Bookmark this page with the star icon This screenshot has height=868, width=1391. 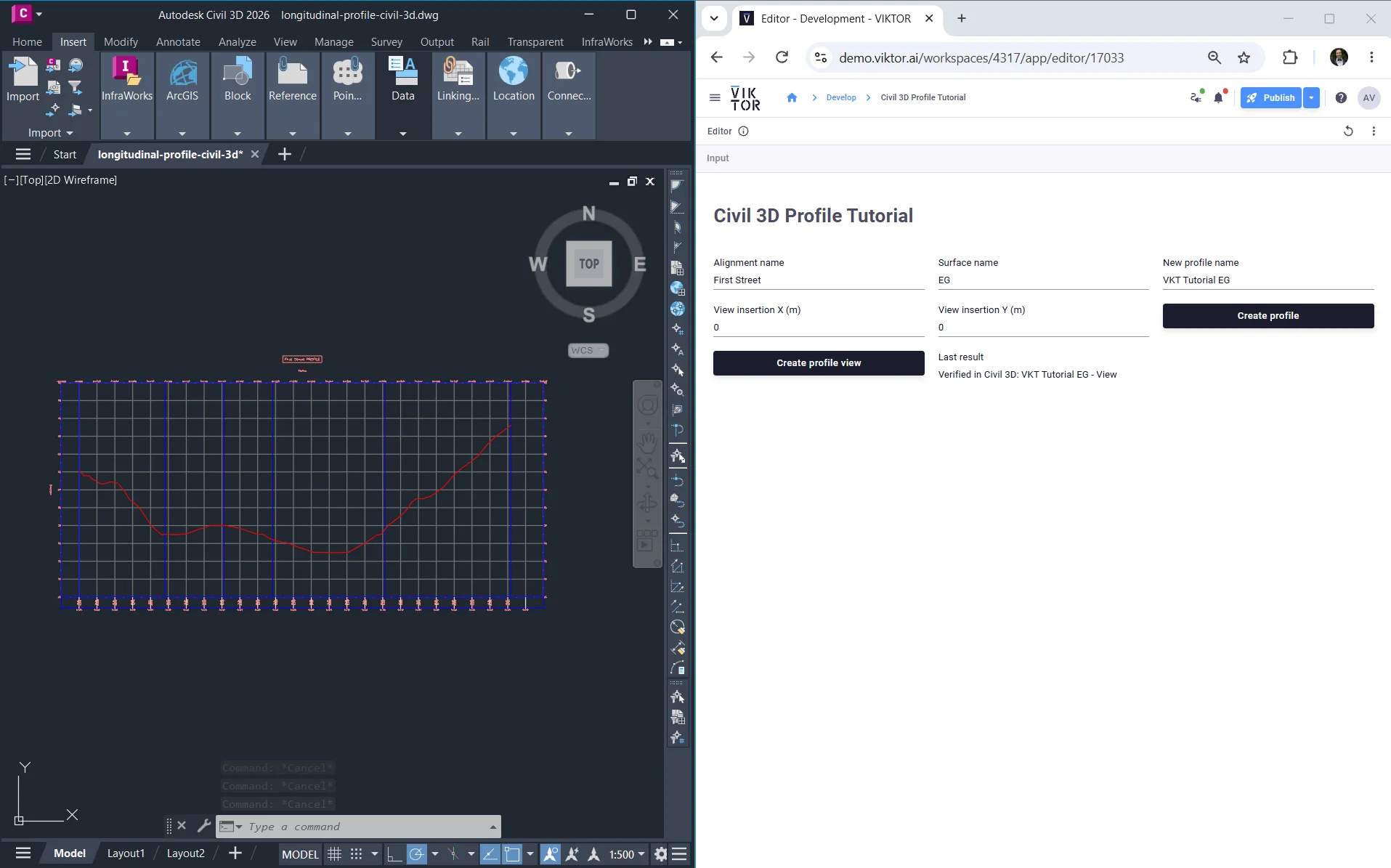point(1244,57)
